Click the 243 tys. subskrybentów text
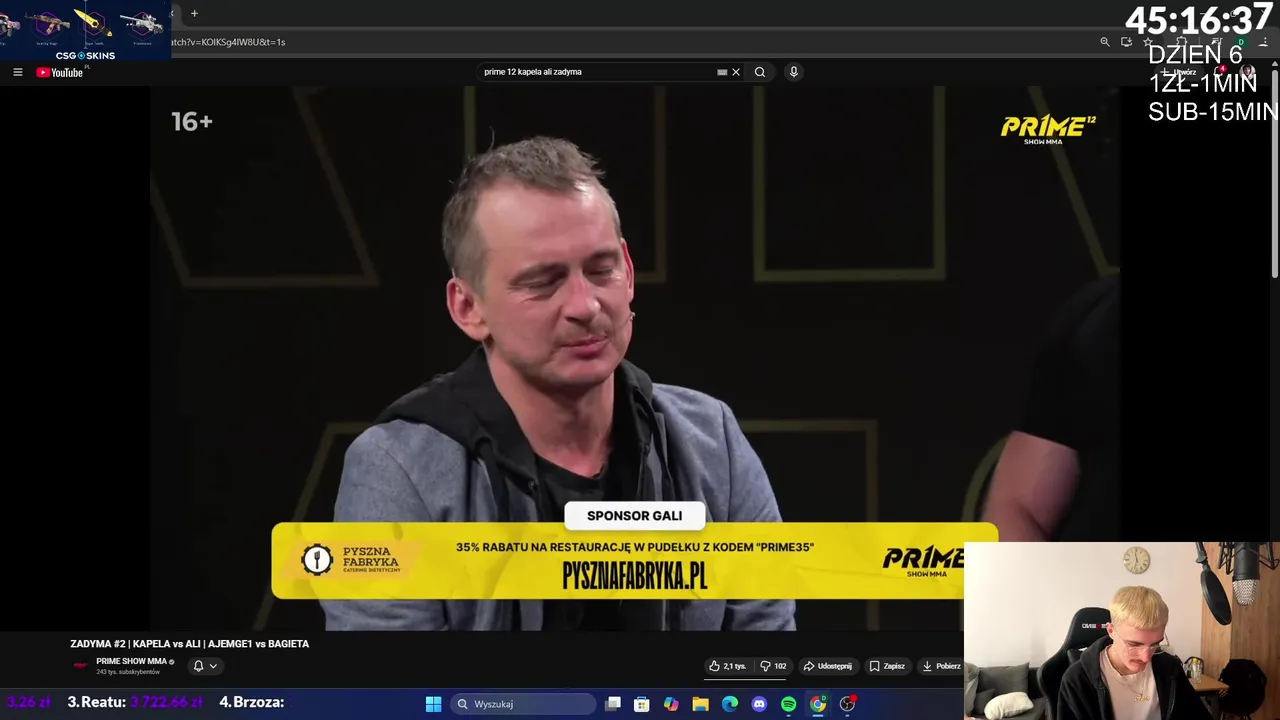The width and height of the screenshot is (1280, 720). pos(128,672)
